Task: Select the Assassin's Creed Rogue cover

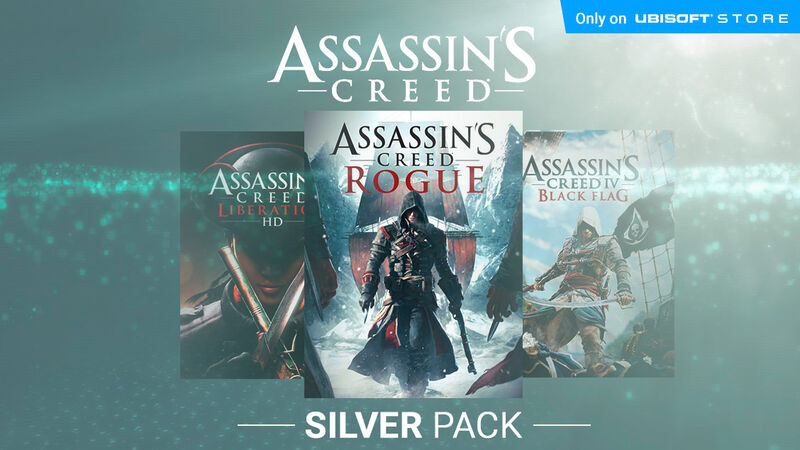Action: [413, 254]
